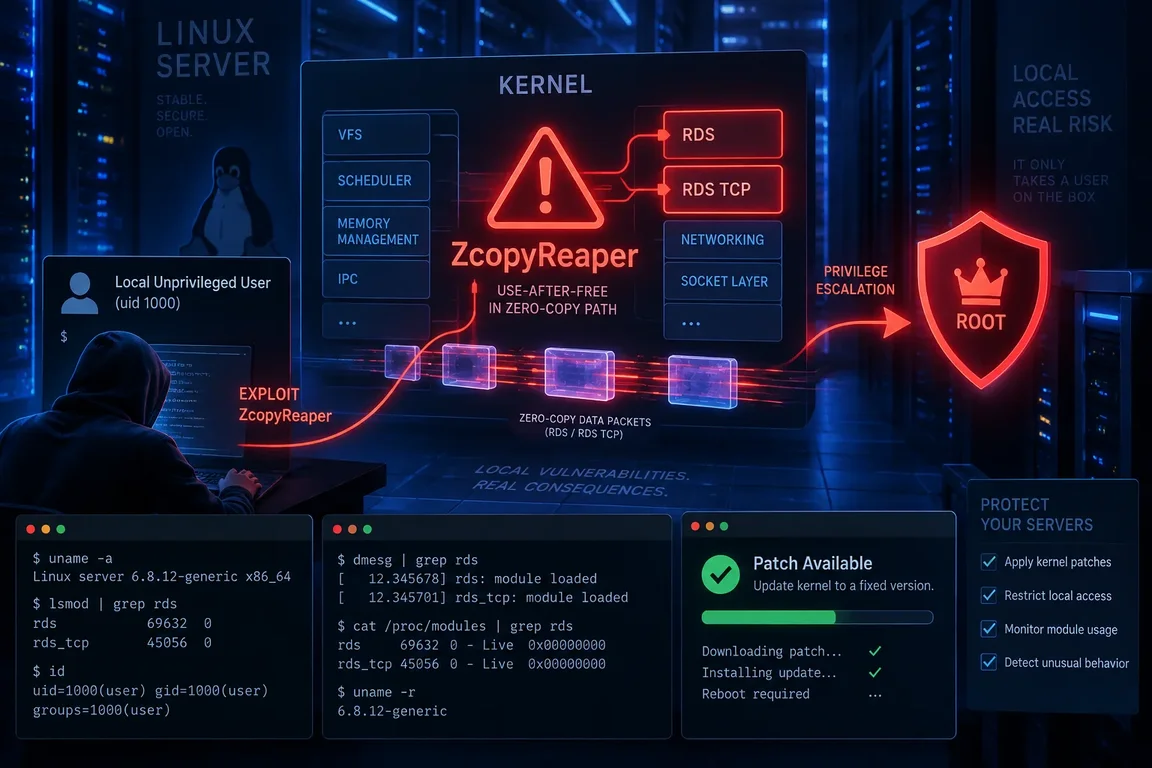Click the crown symbol inside the ROOT shield
The height and width of the screenshot is (768, 1152).
pyautogui.click(x=981, y=281)
